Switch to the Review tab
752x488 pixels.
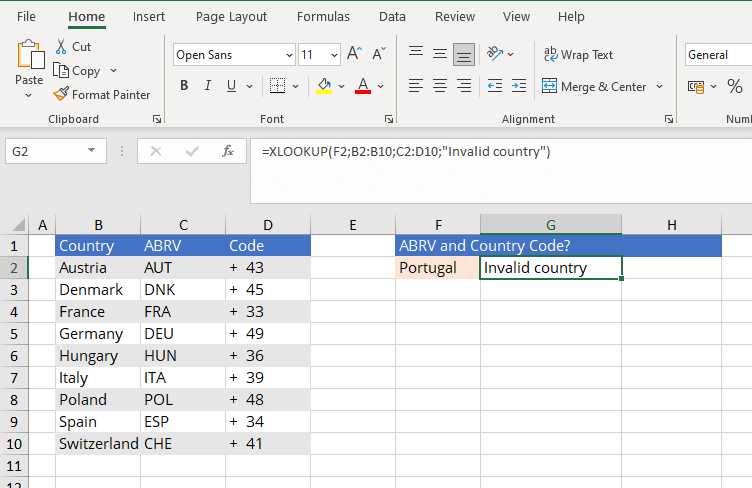coord(455,17)
